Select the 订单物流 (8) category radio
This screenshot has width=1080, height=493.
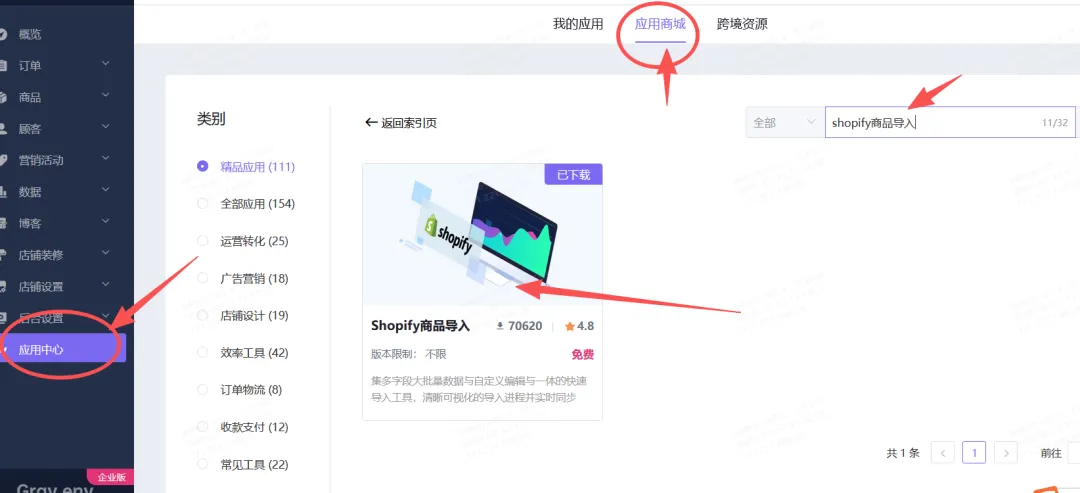pos(202,390)
